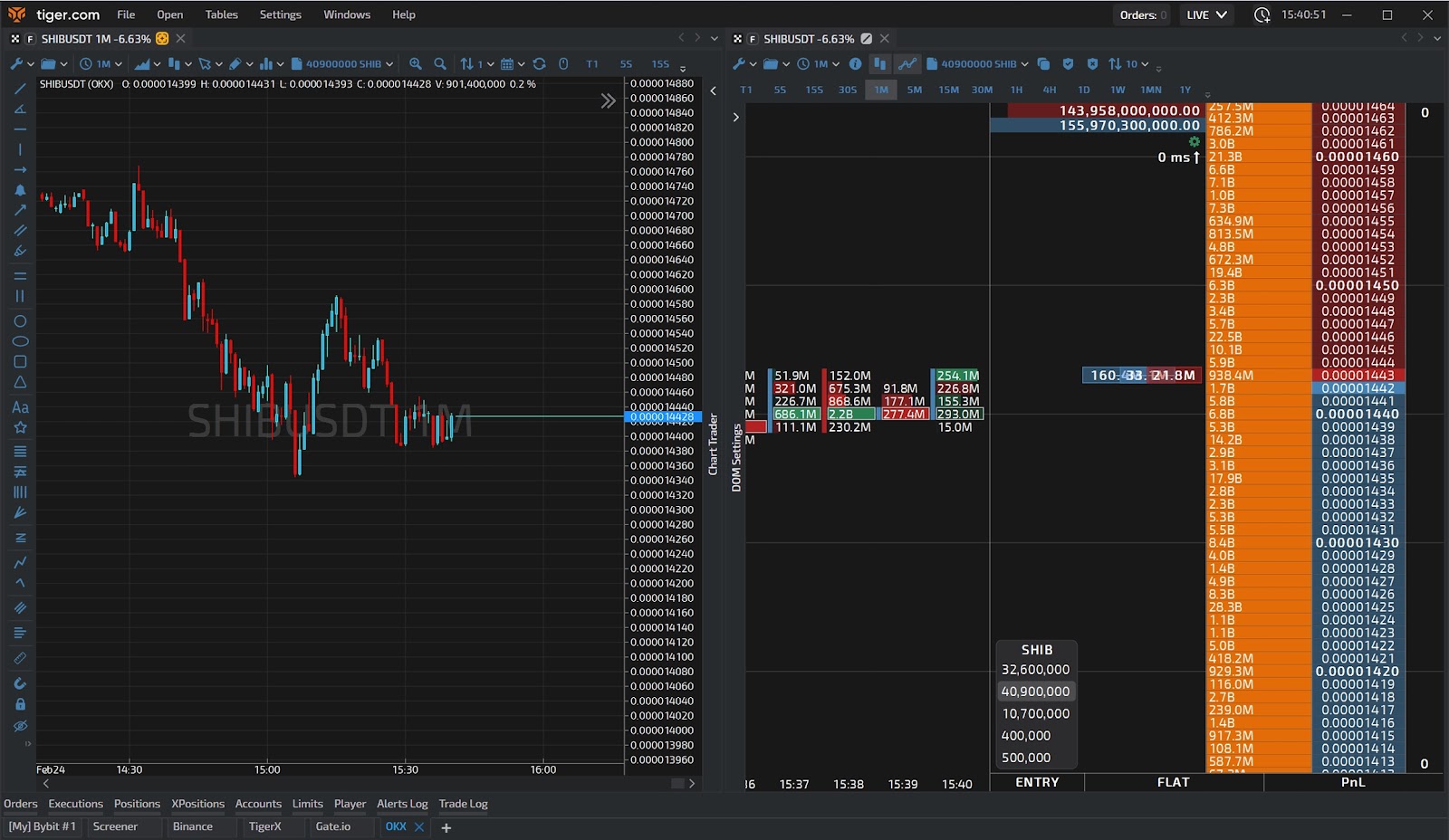The height and width of the screenshot is (840, 1449).
Task: Click the shield with X icon
Action: pos(1092,64)
